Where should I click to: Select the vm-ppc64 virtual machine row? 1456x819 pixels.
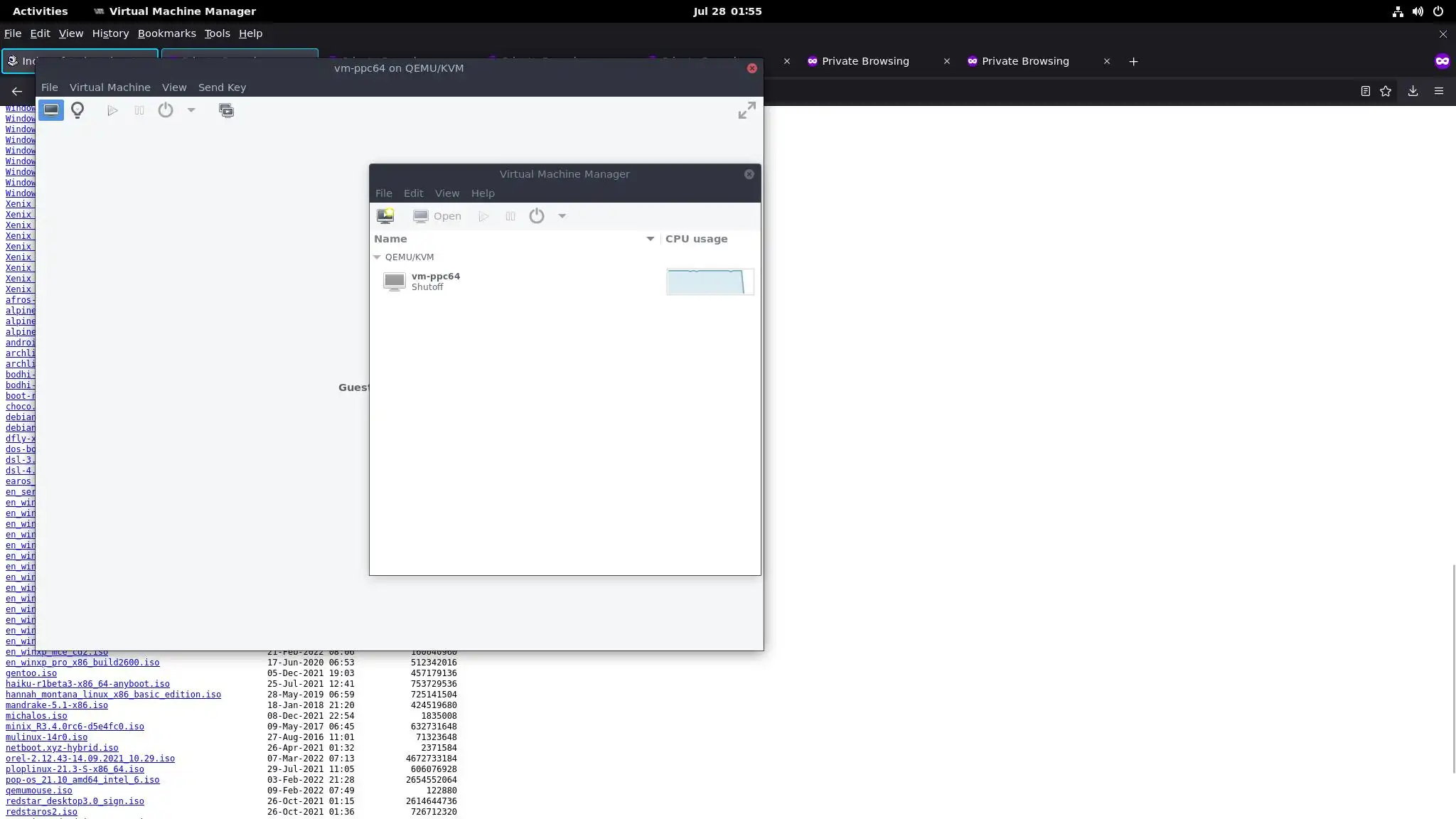click(498, 282)
